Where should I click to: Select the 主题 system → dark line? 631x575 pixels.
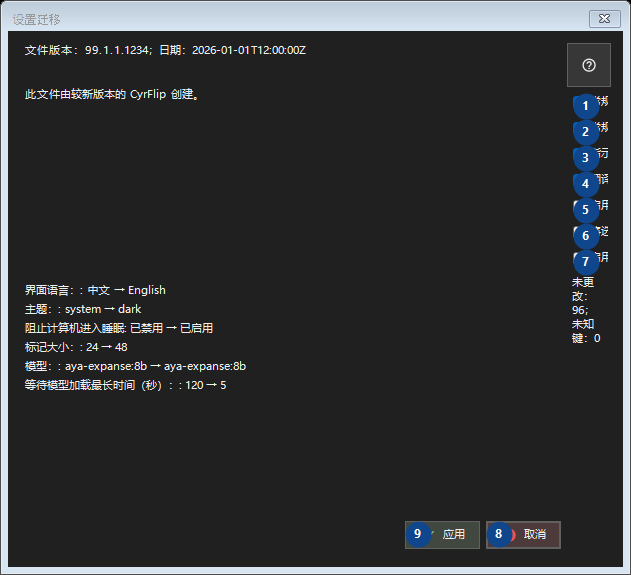83,309
